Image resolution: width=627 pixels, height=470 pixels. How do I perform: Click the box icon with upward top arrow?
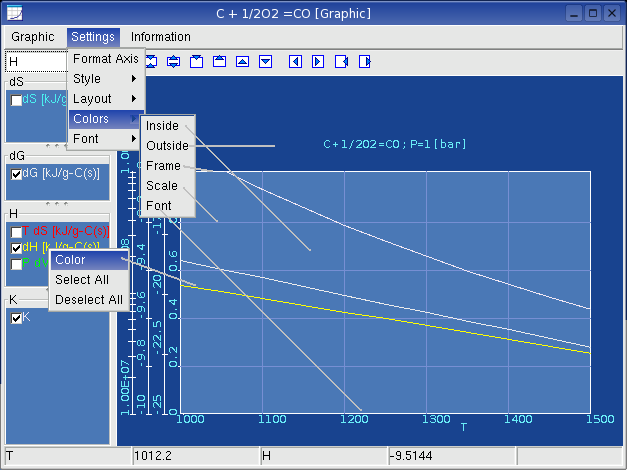(219, 62)
